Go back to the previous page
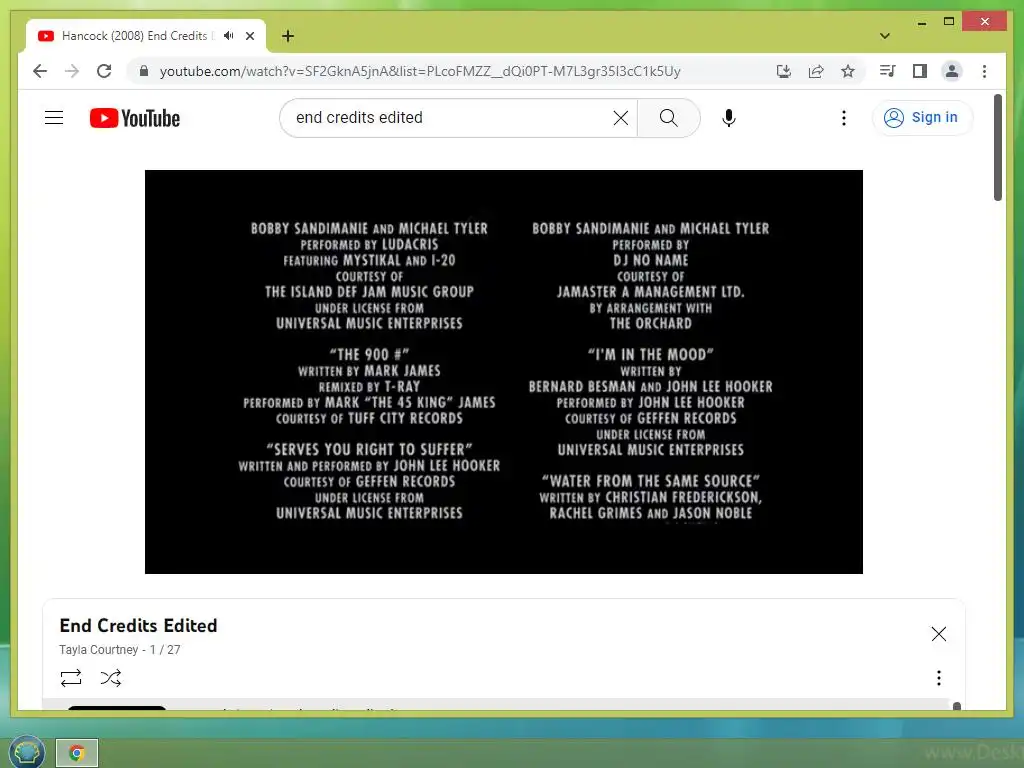This screenshot has height=768, width=1024. tap(40, 71)
